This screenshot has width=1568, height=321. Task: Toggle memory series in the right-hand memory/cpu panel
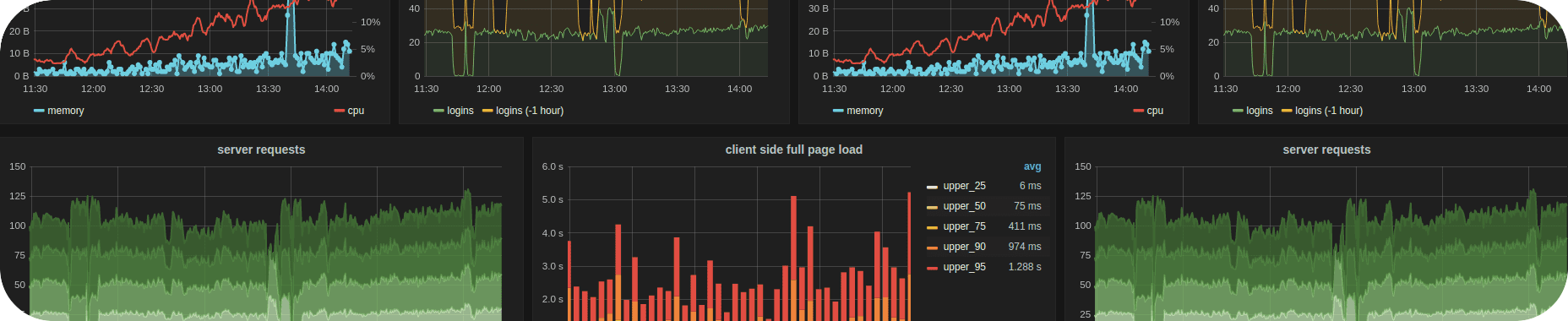(x=864, y=111)
